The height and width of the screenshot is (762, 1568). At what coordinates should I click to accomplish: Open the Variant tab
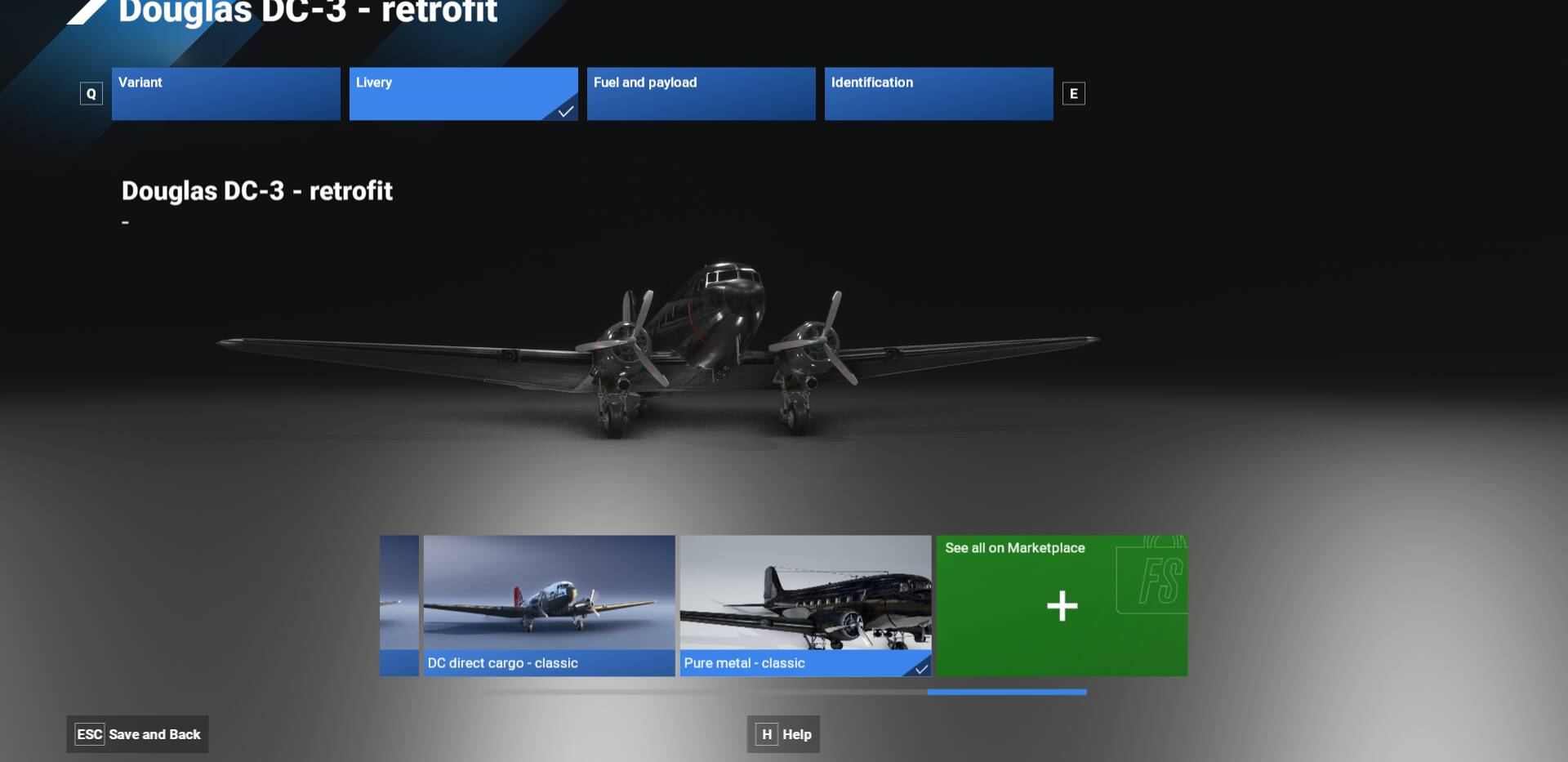click(226, 94)
